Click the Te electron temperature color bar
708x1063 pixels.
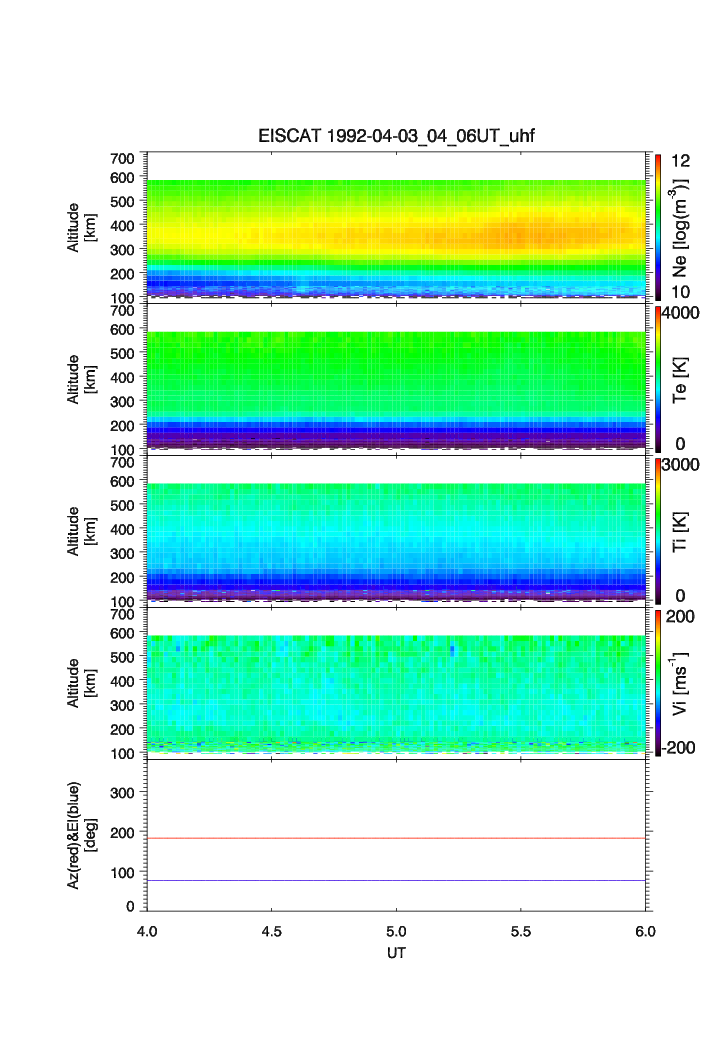pyautogui.click(x=658, y=379)
